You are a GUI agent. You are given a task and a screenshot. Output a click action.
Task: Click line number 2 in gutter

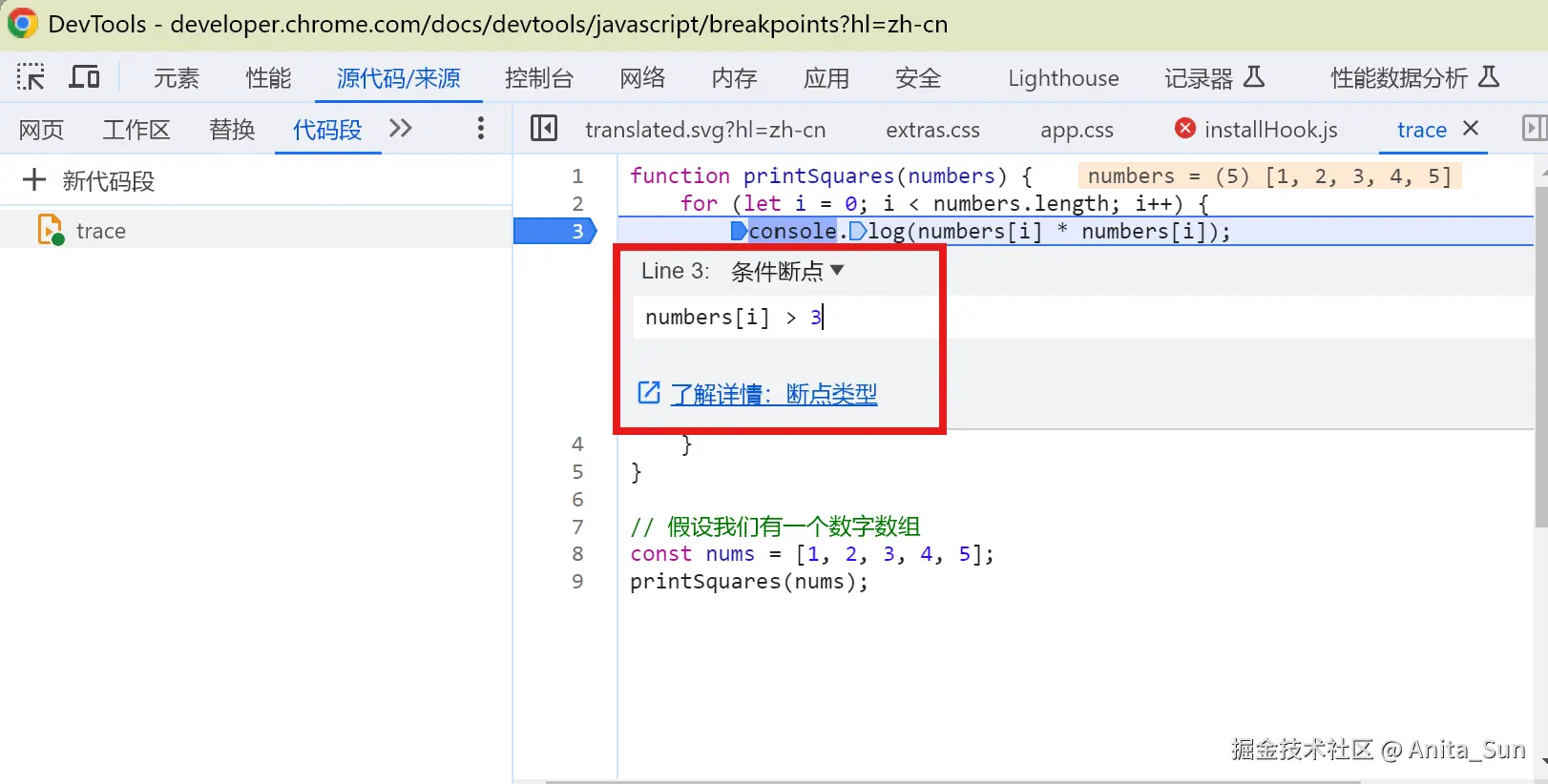(576, 203)
